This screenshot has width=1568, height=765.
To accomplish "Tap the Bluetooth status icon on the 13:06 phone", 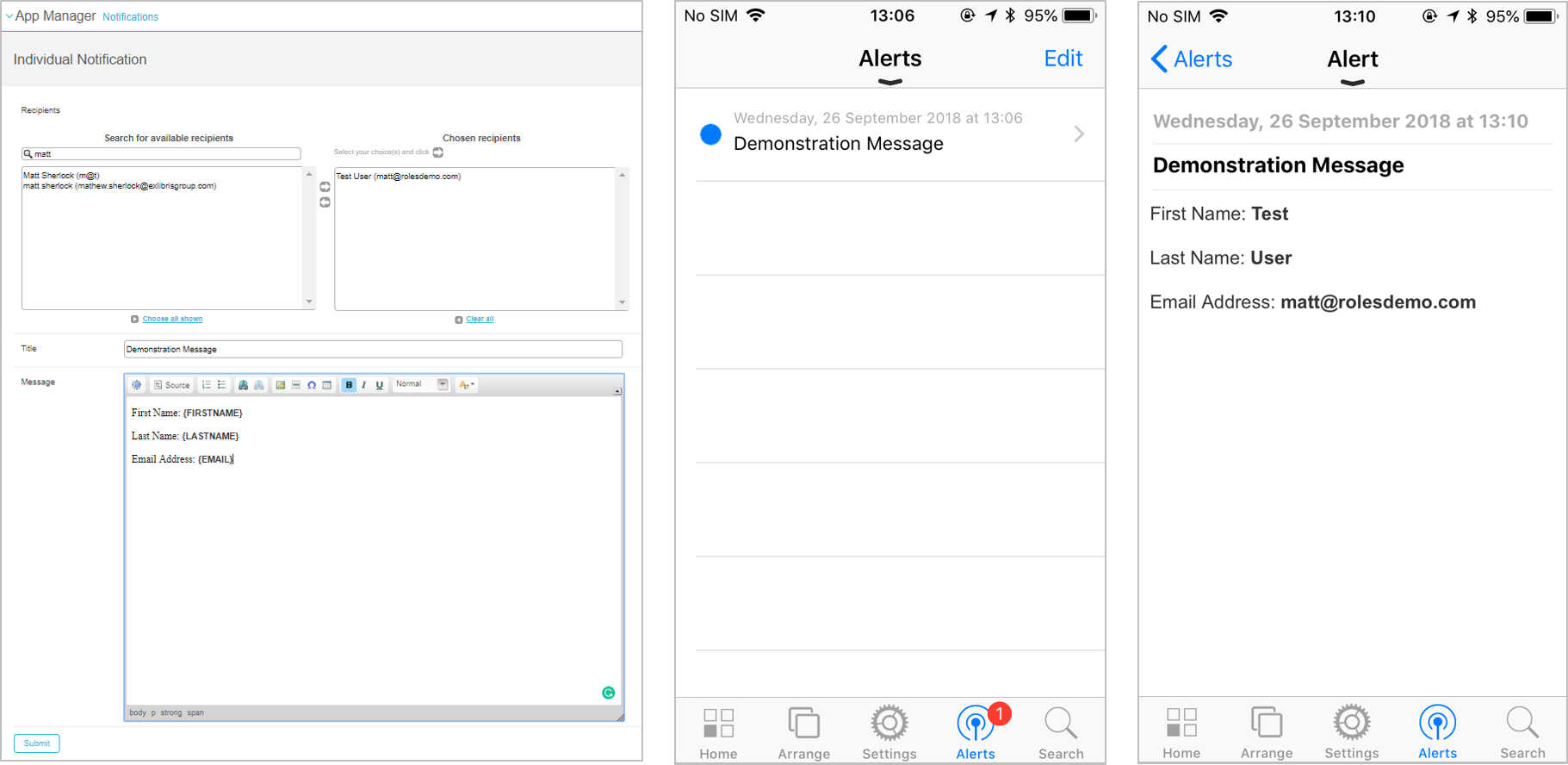I will pos(1010,16).
